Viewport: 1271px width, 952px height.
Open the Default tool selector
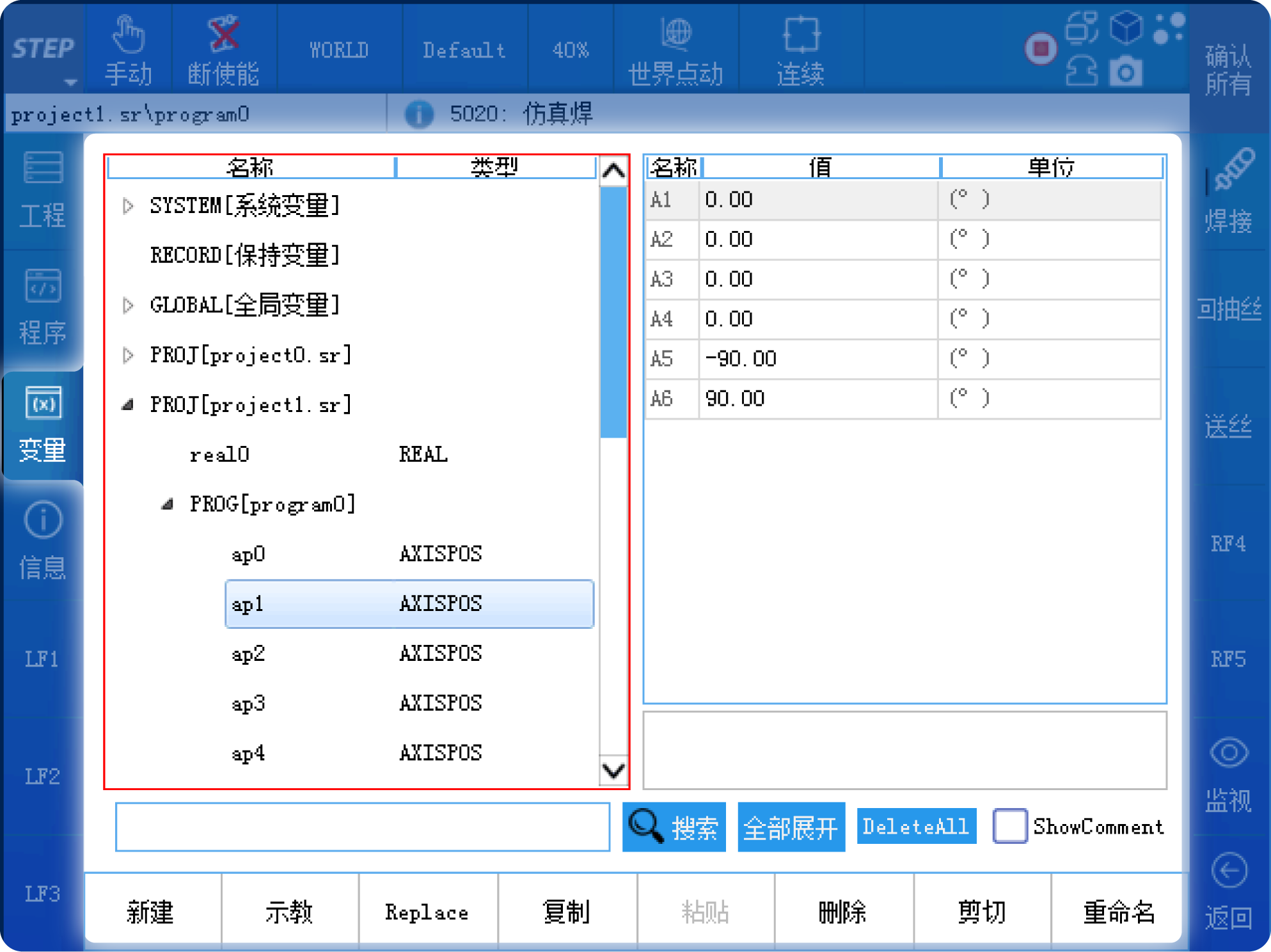click(x=464, y=50)
